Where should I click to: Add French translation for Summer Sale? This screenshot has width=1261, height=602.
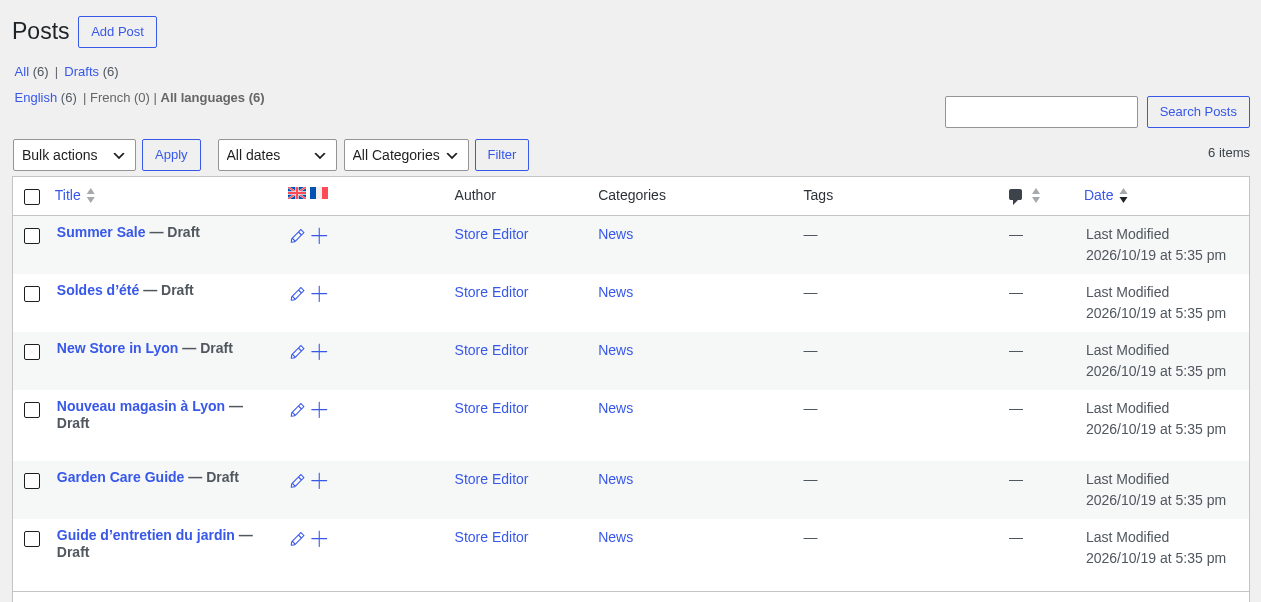click(x=319, y=236)
